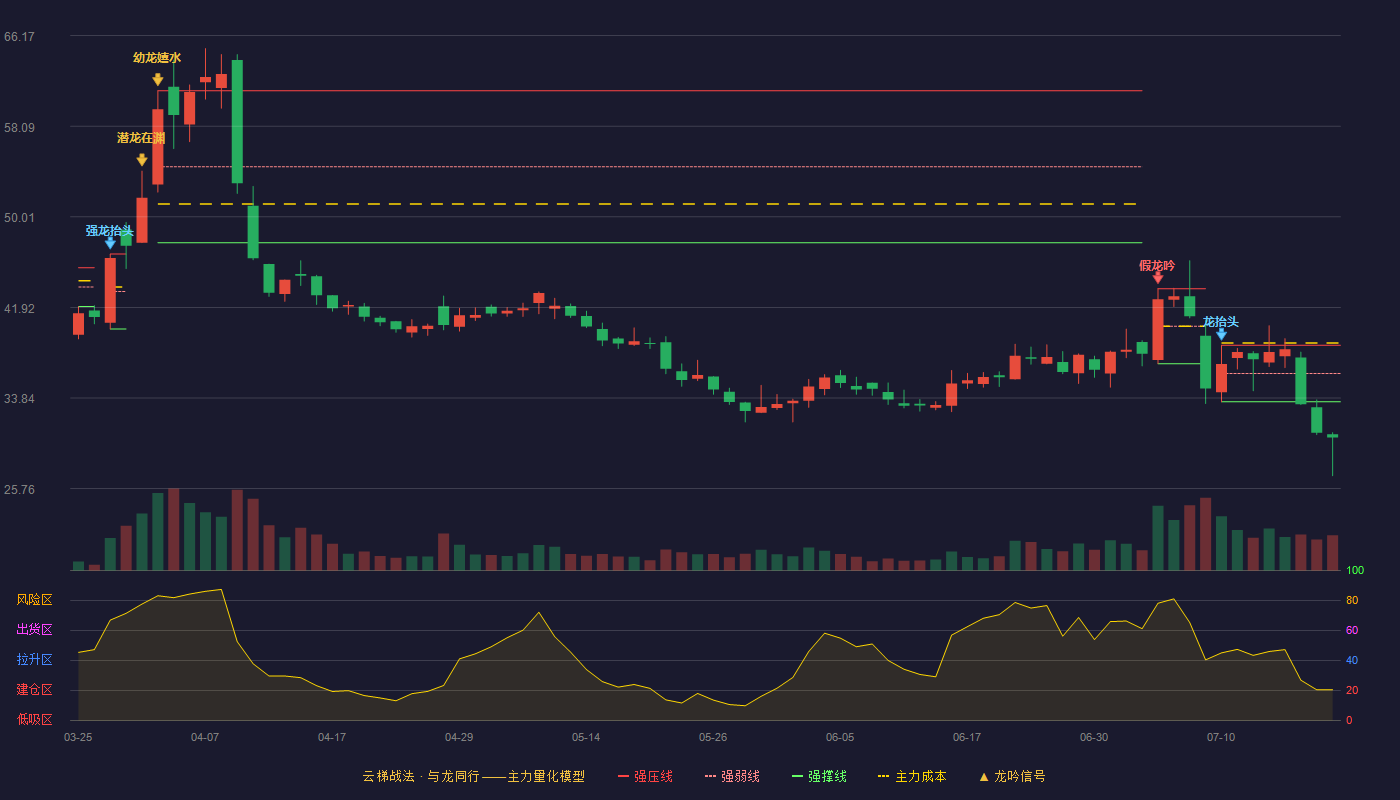Select the blue 40 indicator axis value
This screenshot has width=1400, height=800.
[x=1352, y=661]
